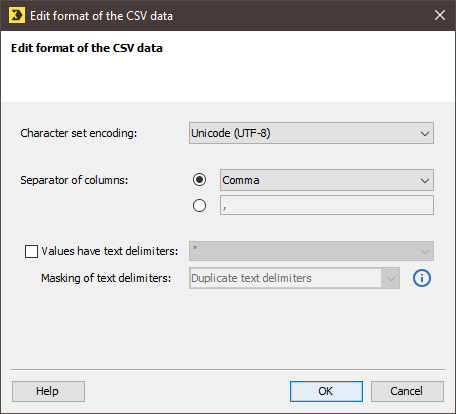456x414 pixels.
Task: Click the arrow of the masking combo box
Action: (x=391, y=278)
